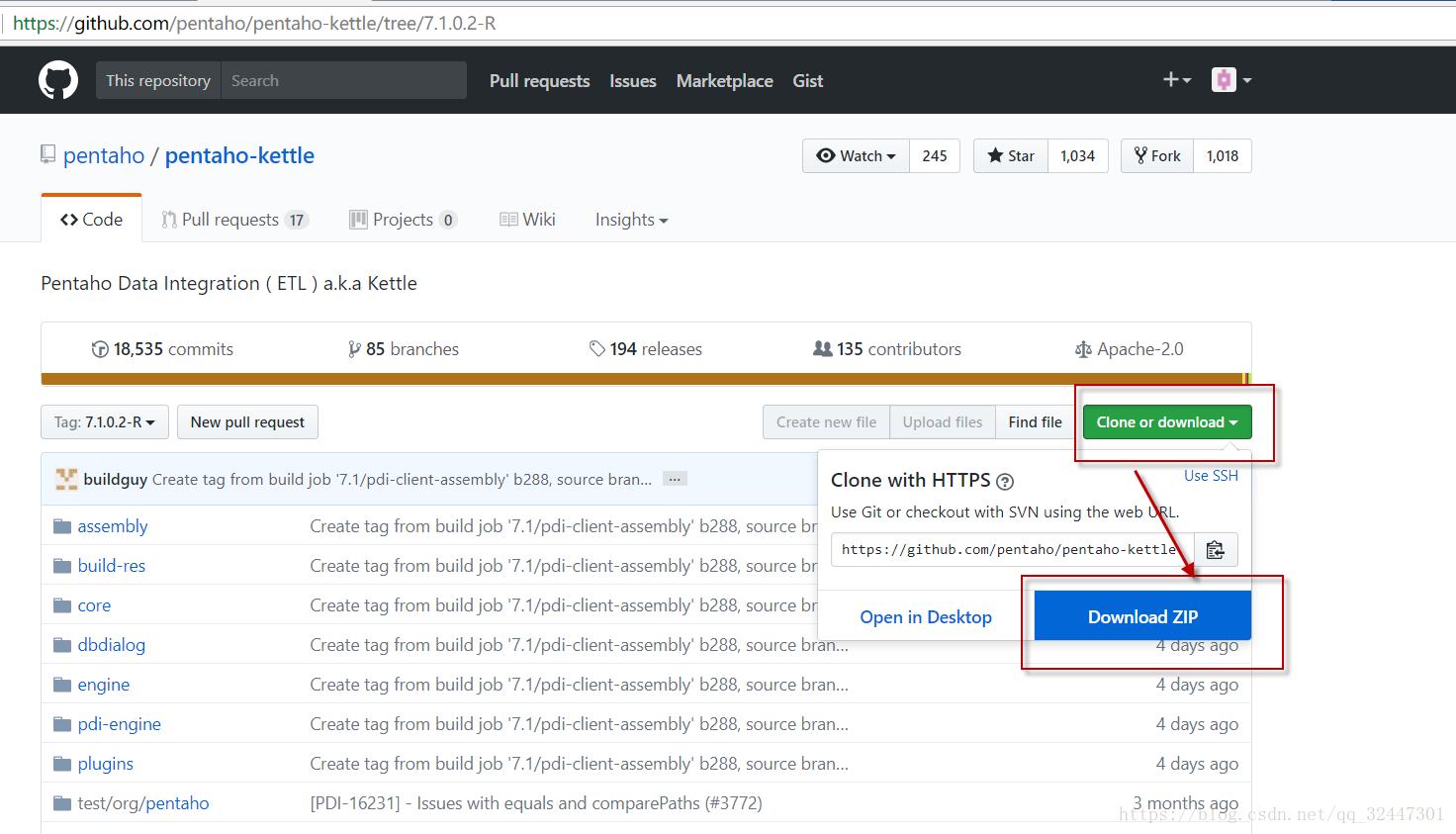1456x834 pixels.
Task: Open the watchers count 245
Action: pyautogui.click(x=935, y=156)
